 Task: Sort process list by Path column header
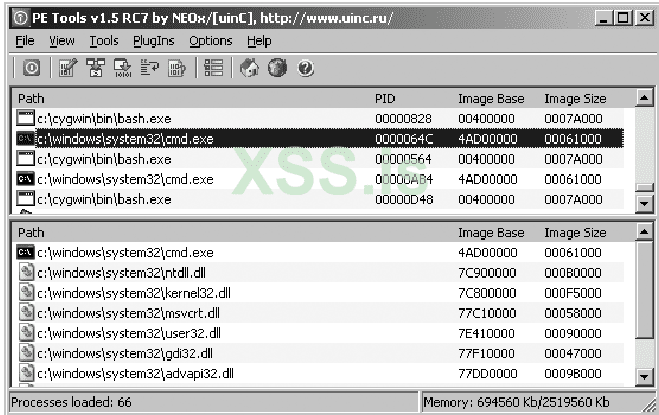click(x=31, y=98)
